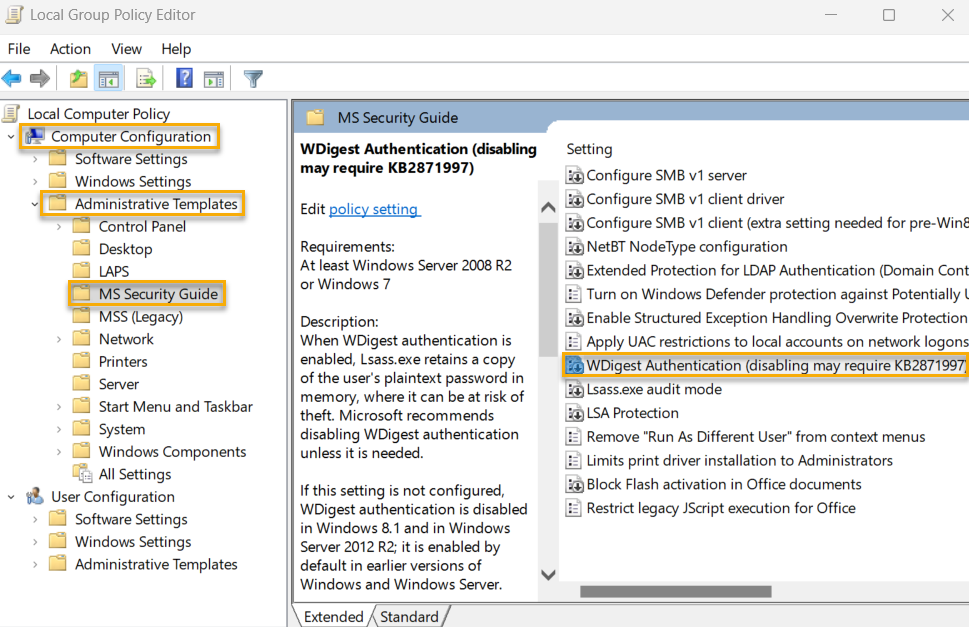This screenshot has height=627, width=969.
Task: Open the policy setting link
Action: pos(373,207)
